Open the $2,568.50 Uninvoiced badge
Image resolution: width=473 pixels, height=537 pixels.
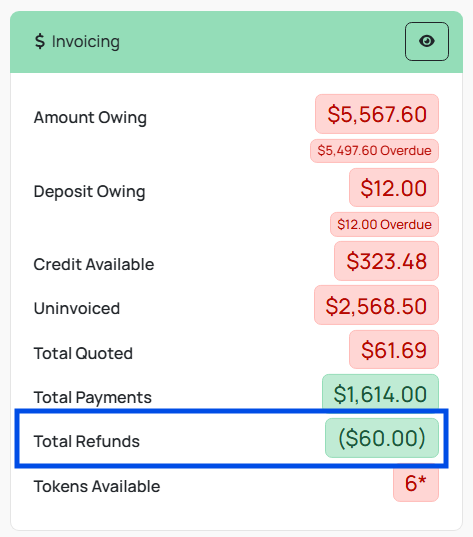pos(376,305)
